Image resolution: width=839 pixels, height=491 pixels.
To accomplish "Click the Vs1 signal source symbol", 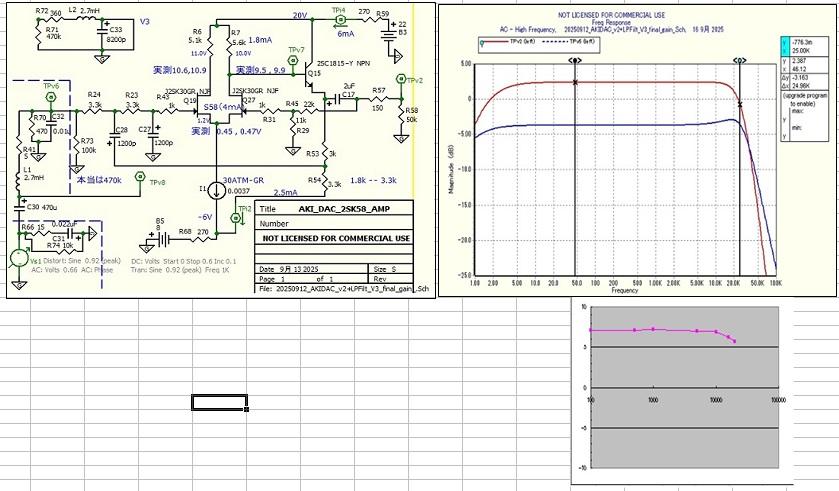I will point(19,257).
